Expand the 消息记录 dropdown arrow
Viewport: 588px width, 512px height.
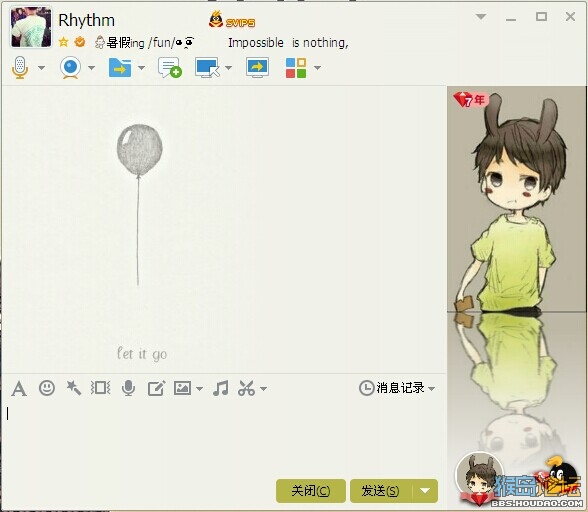click(x=432, y=389)
